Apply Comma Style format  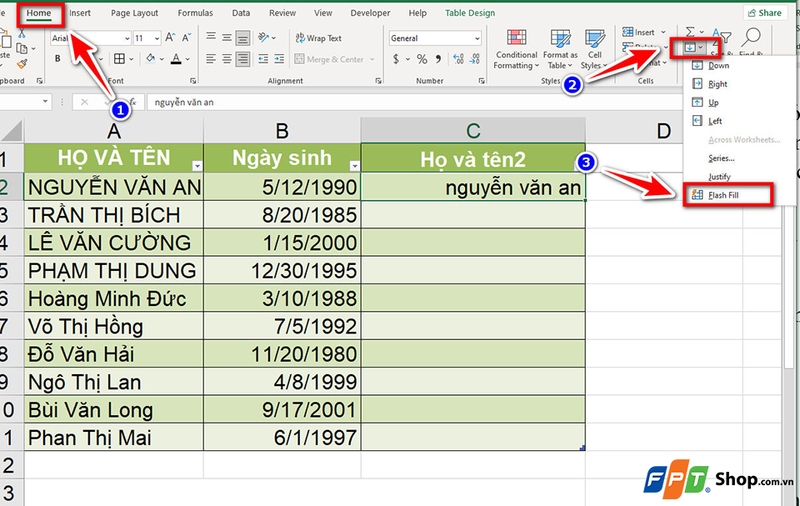(x=438, y=59)
